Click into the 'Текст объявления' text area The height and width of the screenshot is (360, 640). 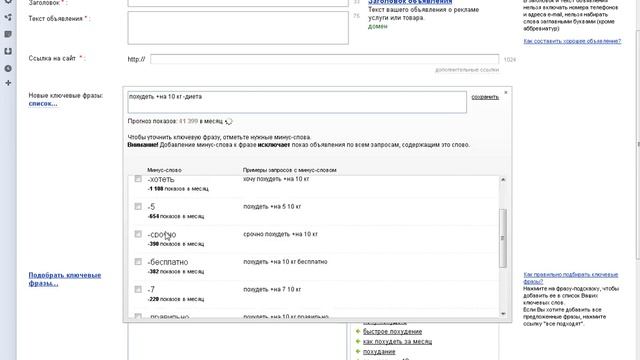tap(238, 28)
